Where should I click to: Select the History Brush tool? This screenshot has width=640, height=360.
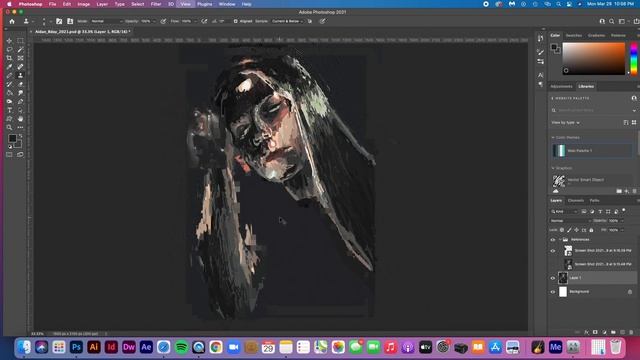tap(9, 84)
